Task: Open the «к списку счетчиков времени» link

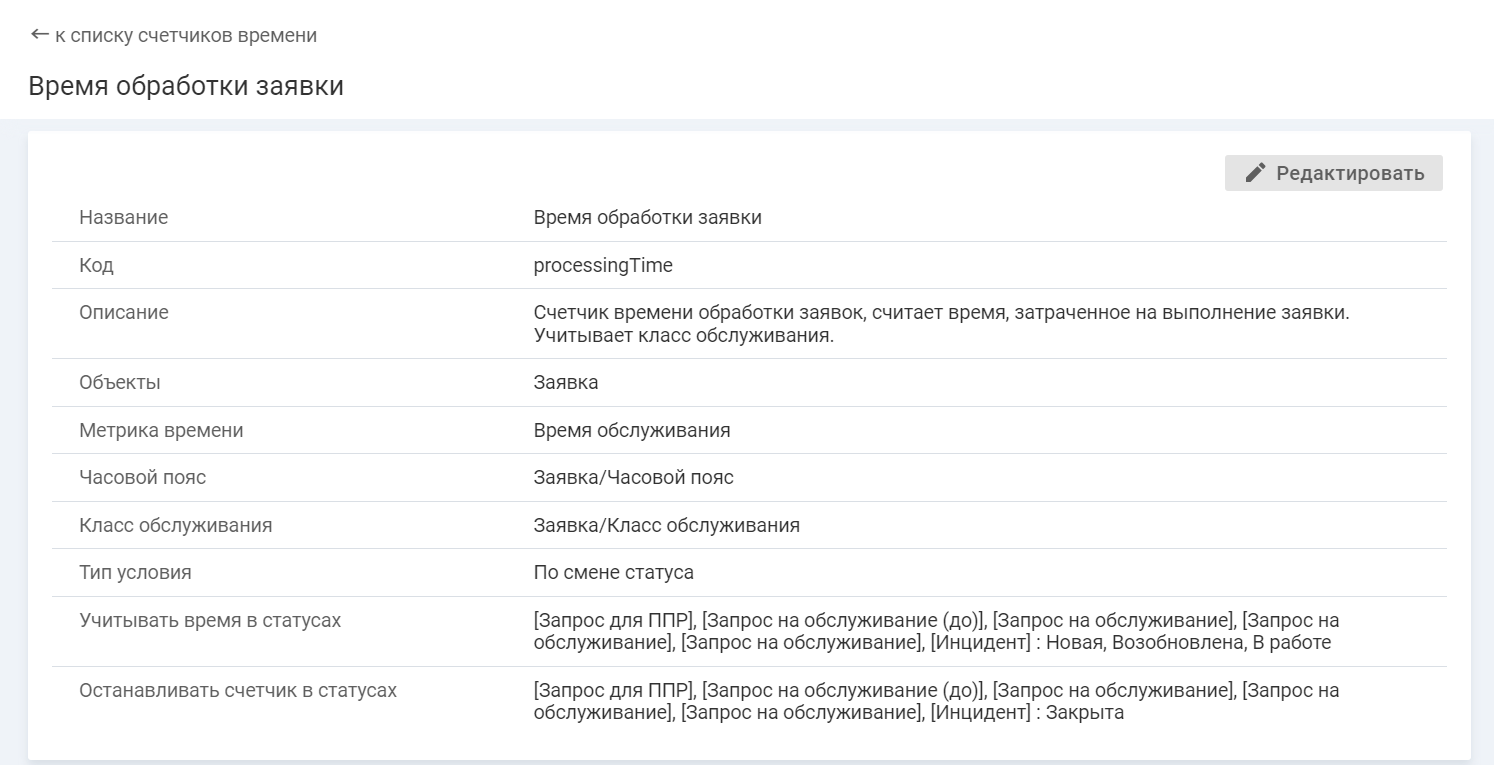Action: pyautogui.click(x=185, y=36)
